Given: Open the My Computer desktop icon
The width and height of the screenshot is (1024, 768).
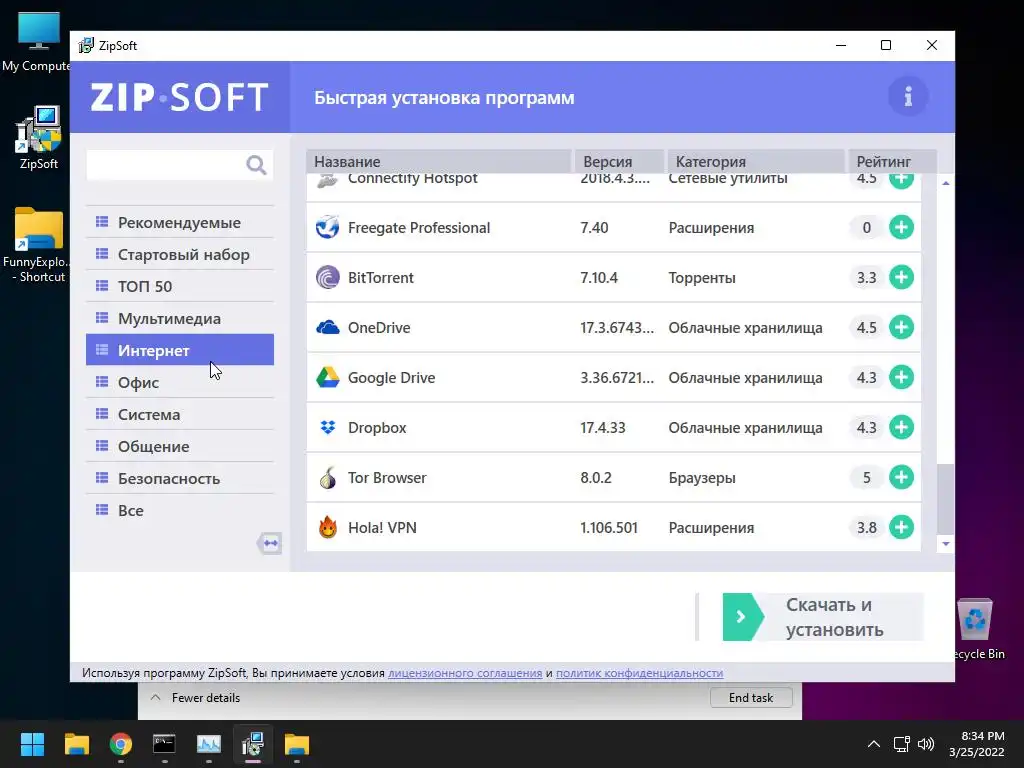Looking at the screenshot, I should tap(37, 42).
